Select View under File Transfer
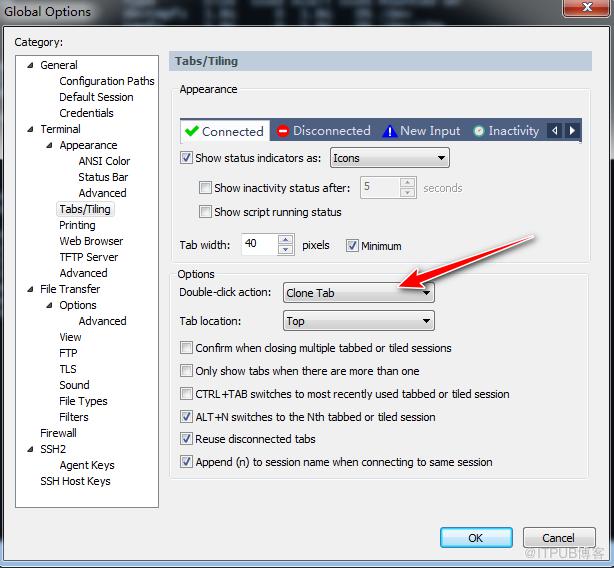The image size is (614, 568). (x=70, y=337)
